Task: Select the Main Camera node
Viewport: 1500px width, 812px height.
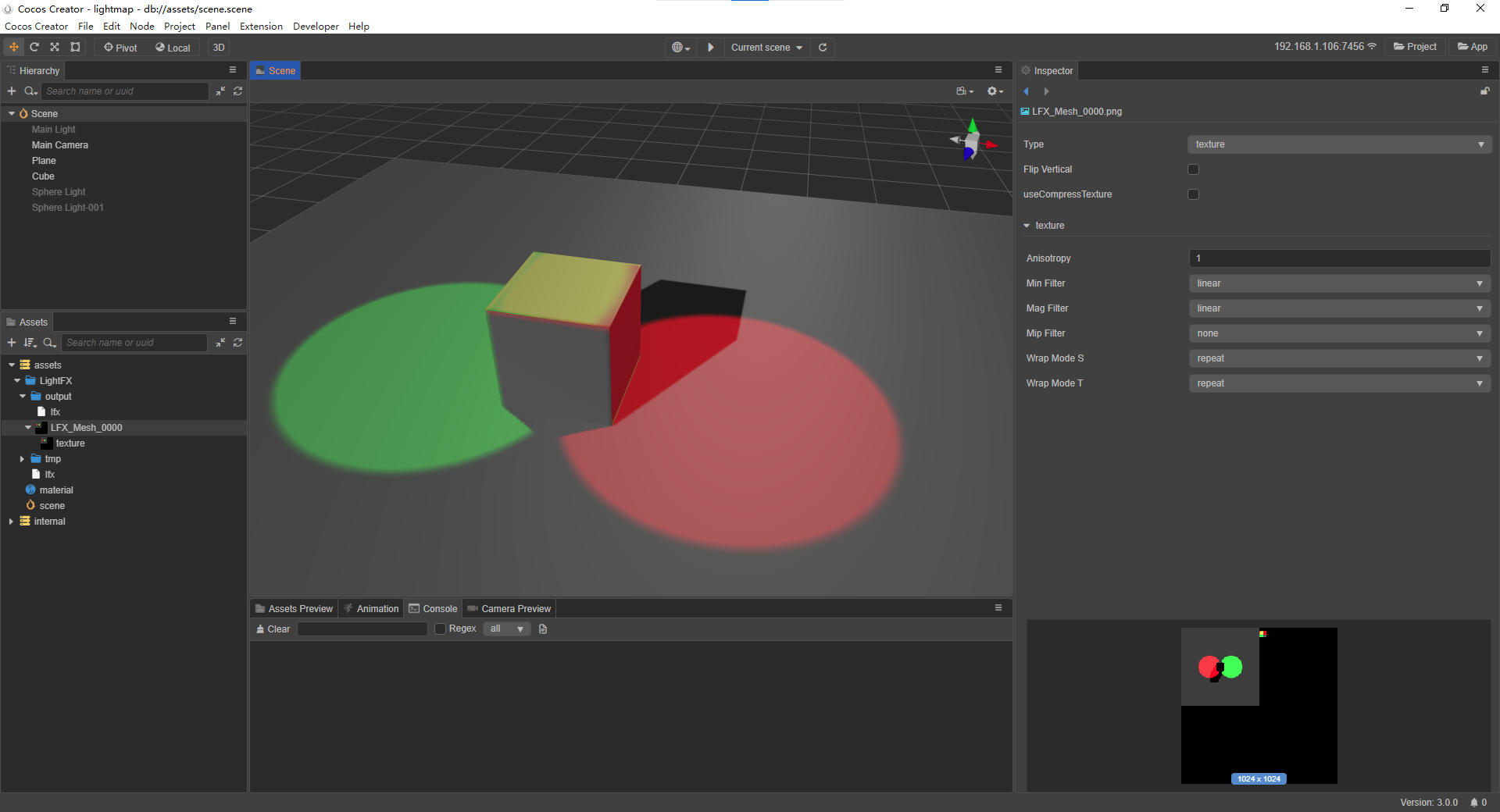Action: 60,145
